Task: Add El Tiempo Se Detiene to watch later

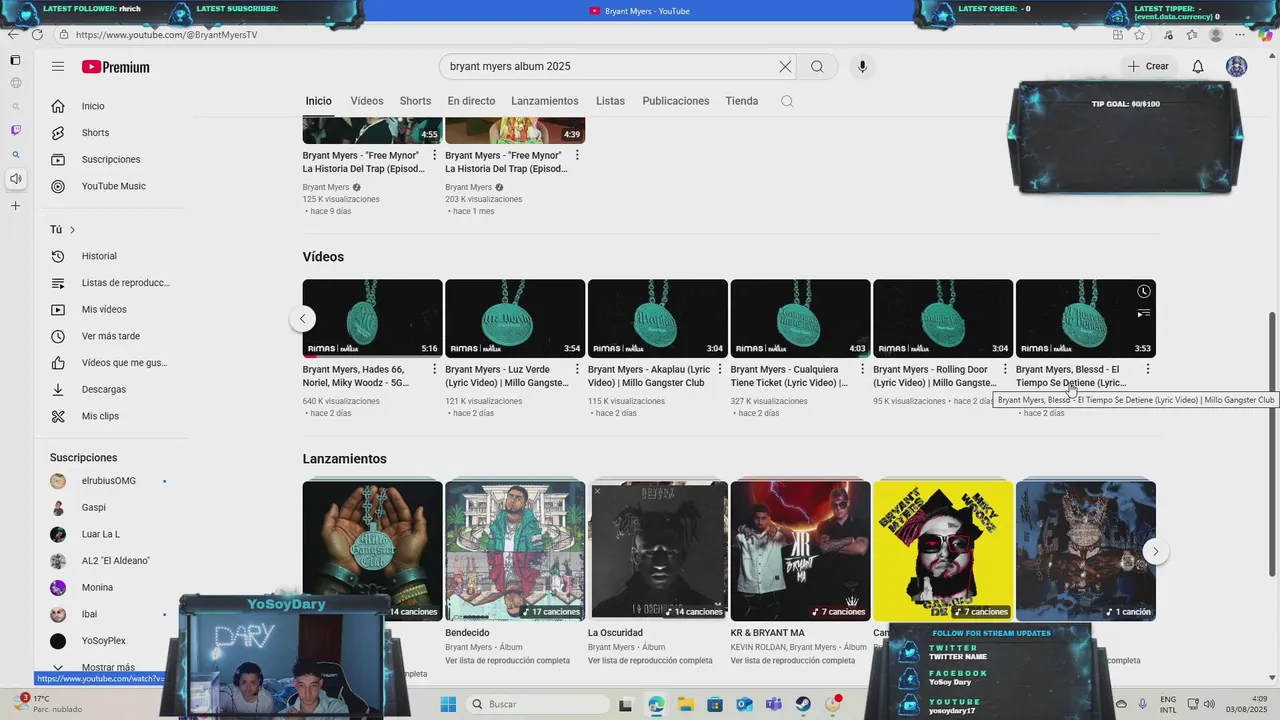Action: [x=1143, y=292]
